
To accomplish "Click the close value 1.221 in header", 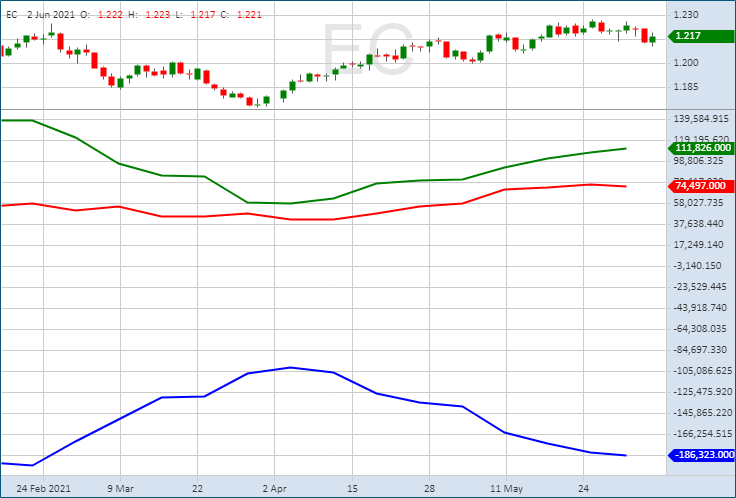I will point(249,15).
